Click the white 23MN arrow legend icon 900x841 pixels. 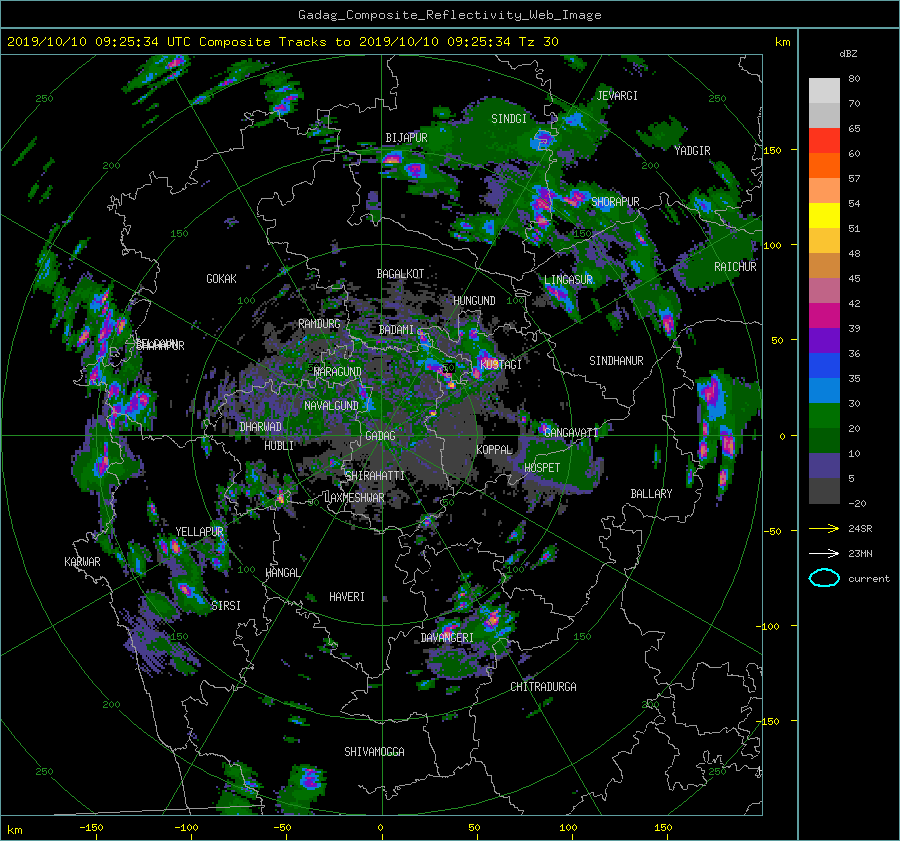pos(824,553)
